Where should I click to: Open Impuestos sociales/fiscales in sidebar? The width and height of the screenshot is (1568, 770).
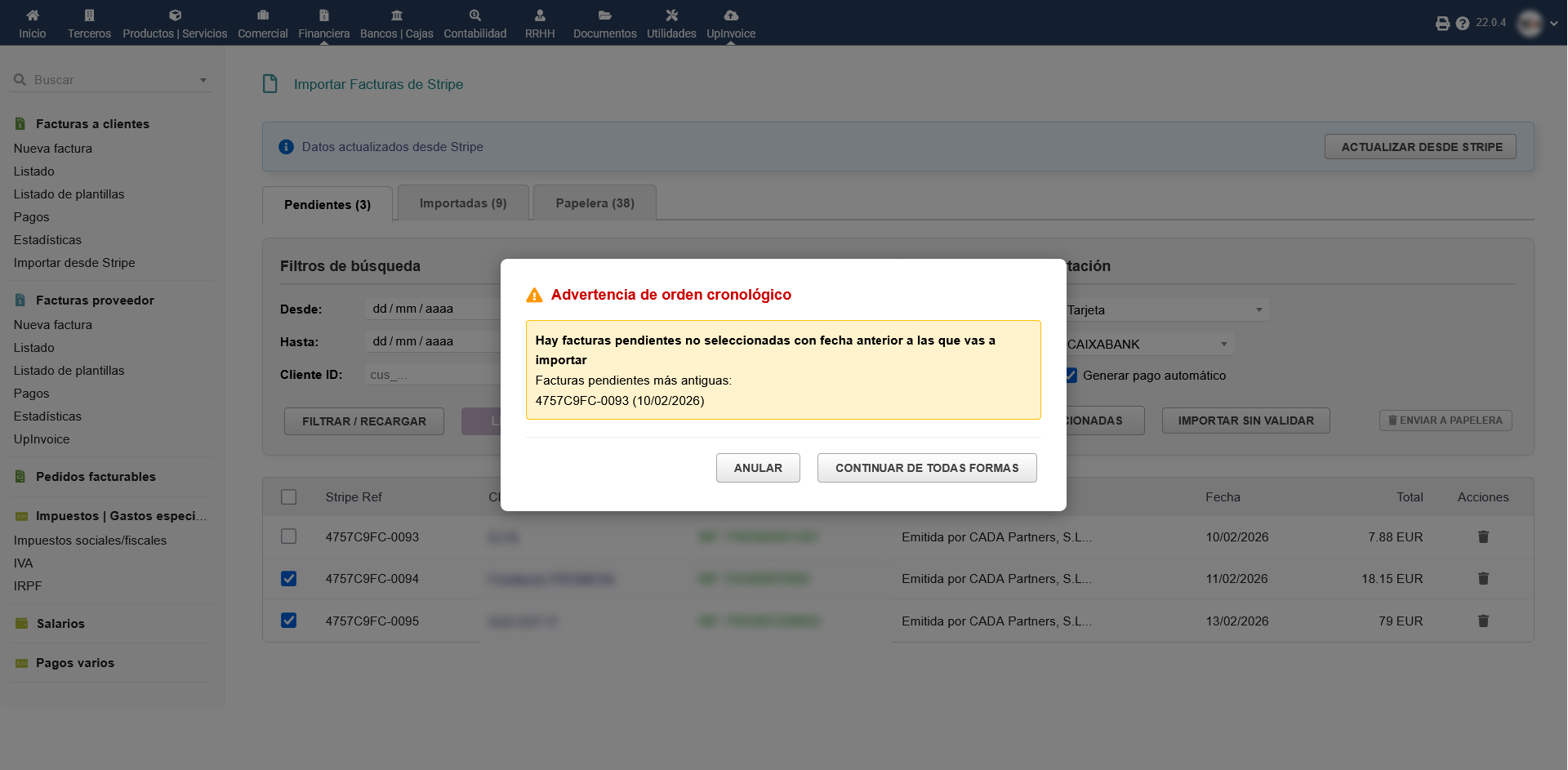(90, 541)
